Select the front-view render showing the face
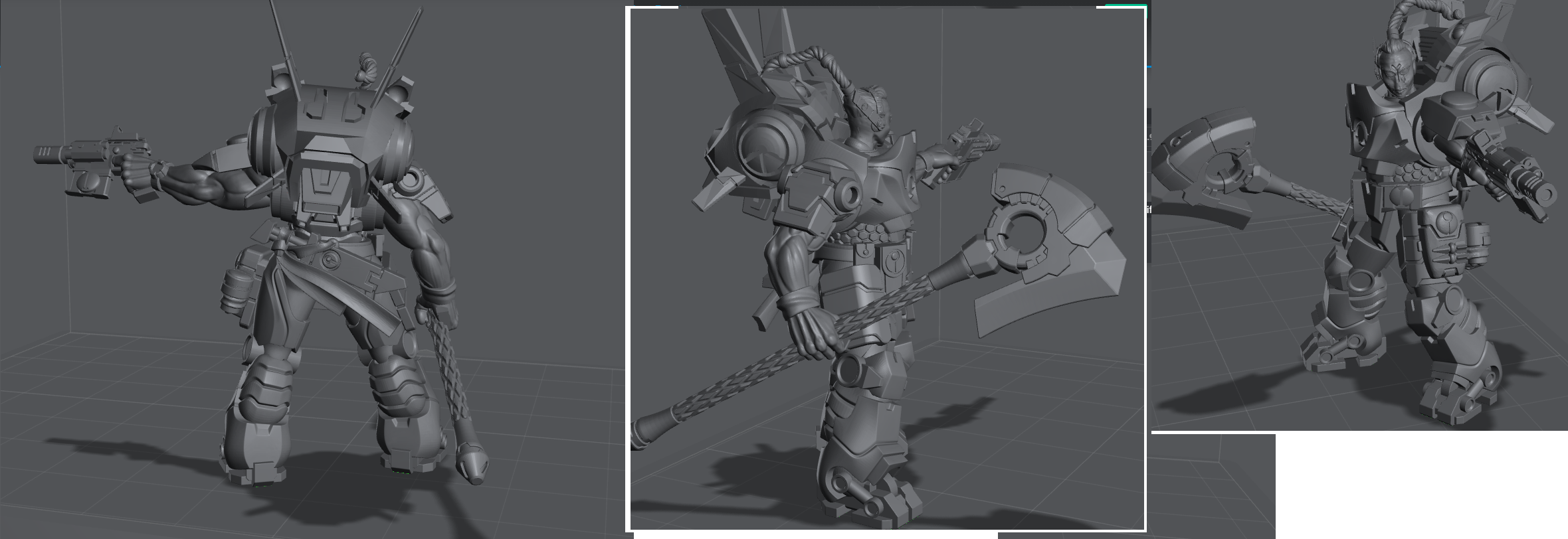This screenshot has height=539, width=1568. coord(1359,216)
